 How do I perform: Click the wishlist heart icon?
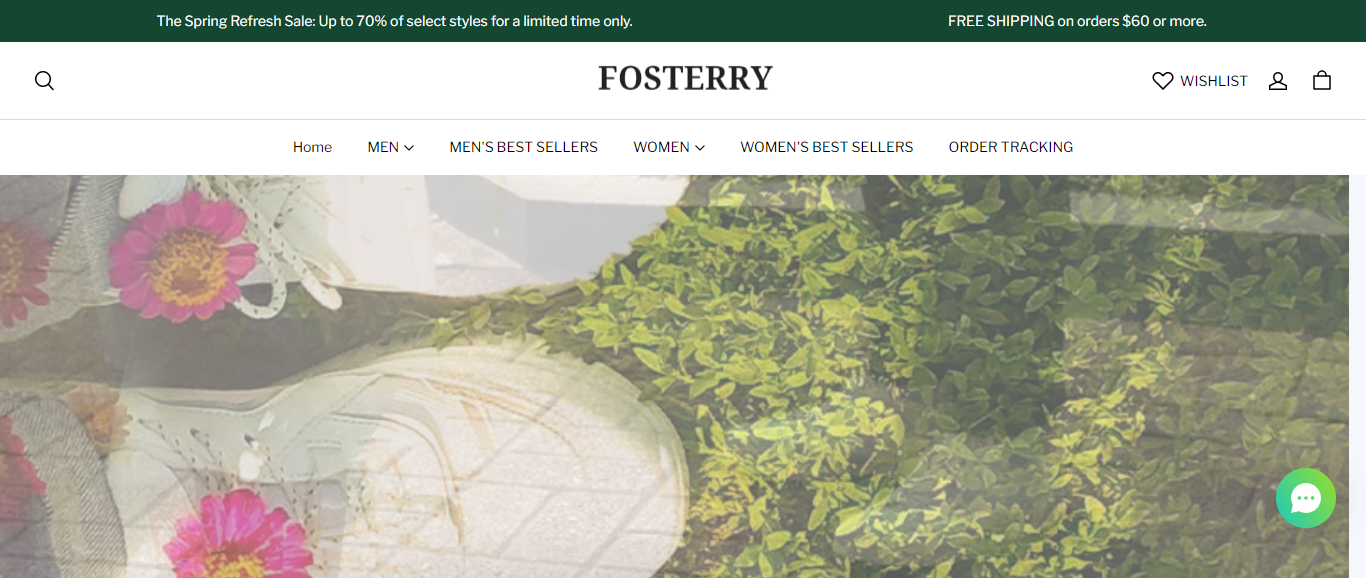[1162, 81]
